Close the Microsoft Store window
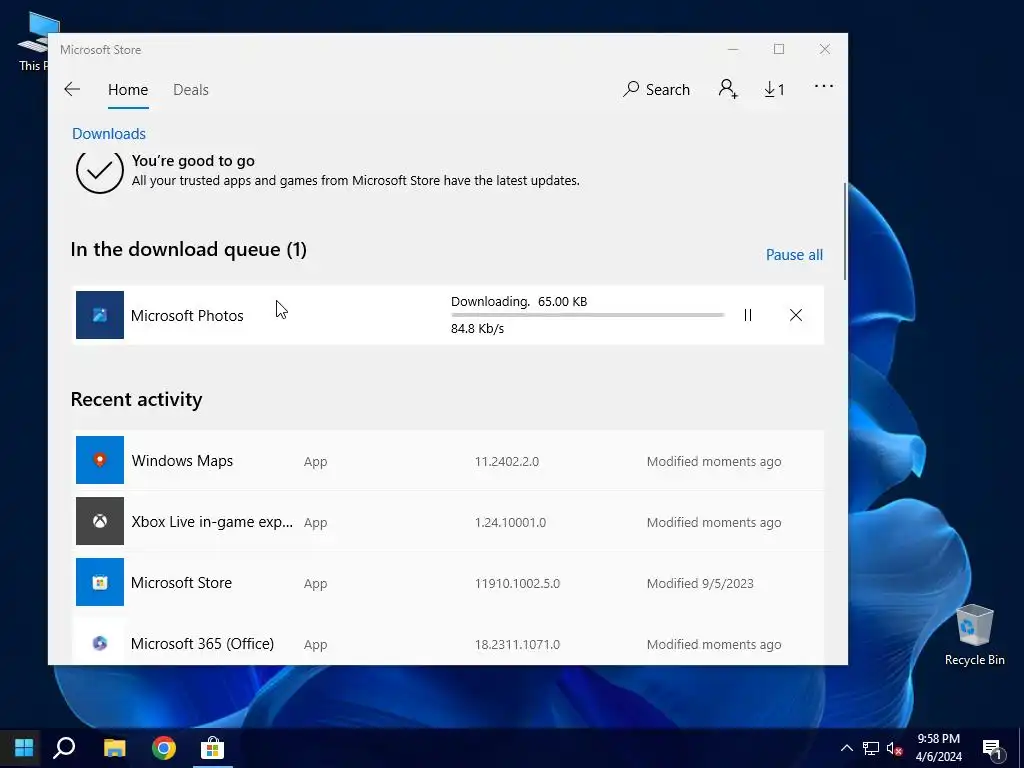Screen dimensions: 1024x768 (825, 50)
